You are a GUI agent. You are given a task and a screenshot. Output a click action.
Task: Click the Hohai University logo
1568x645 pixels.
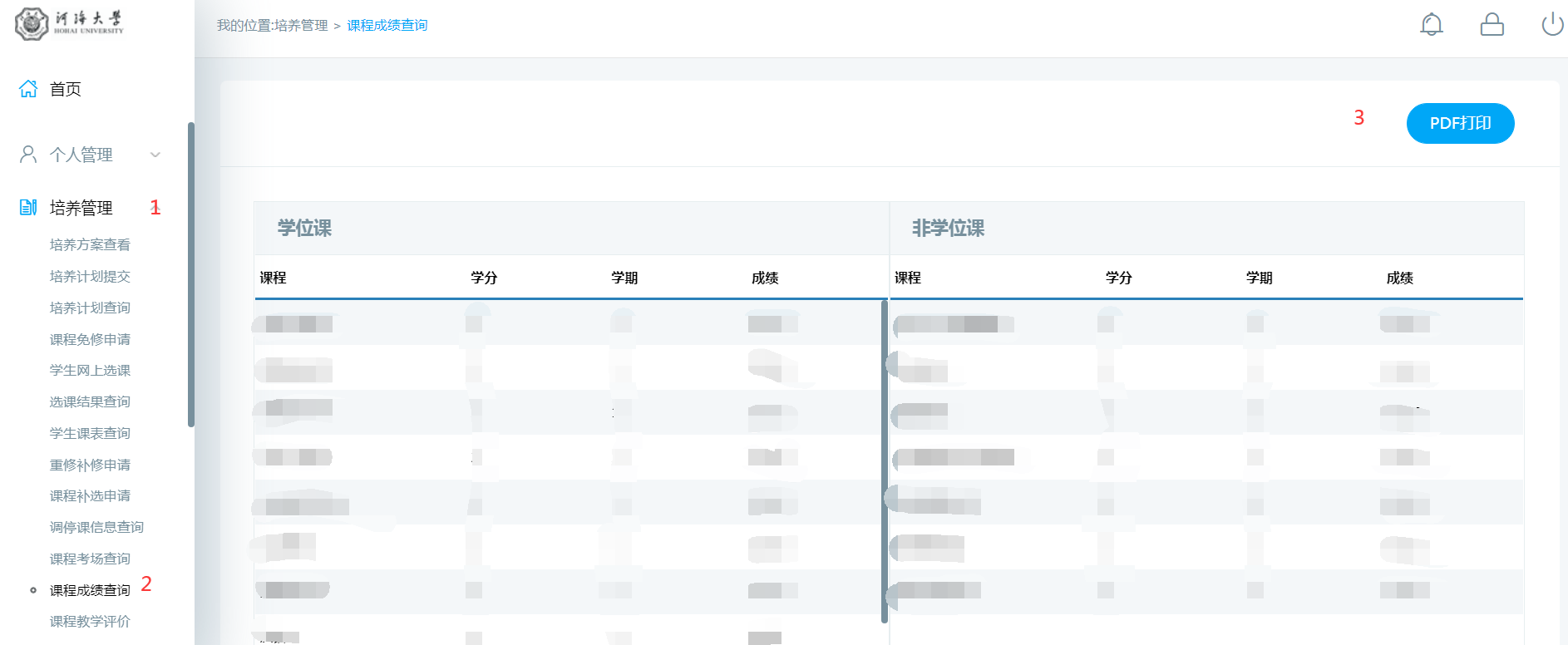[x=70, y=23]
